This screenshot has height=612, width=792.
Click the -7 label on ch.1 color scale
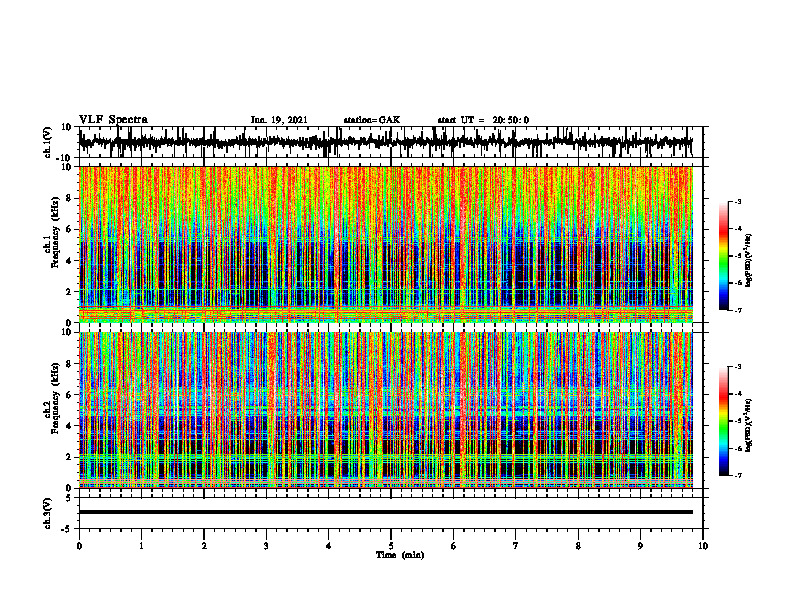[x=738, y=310]
